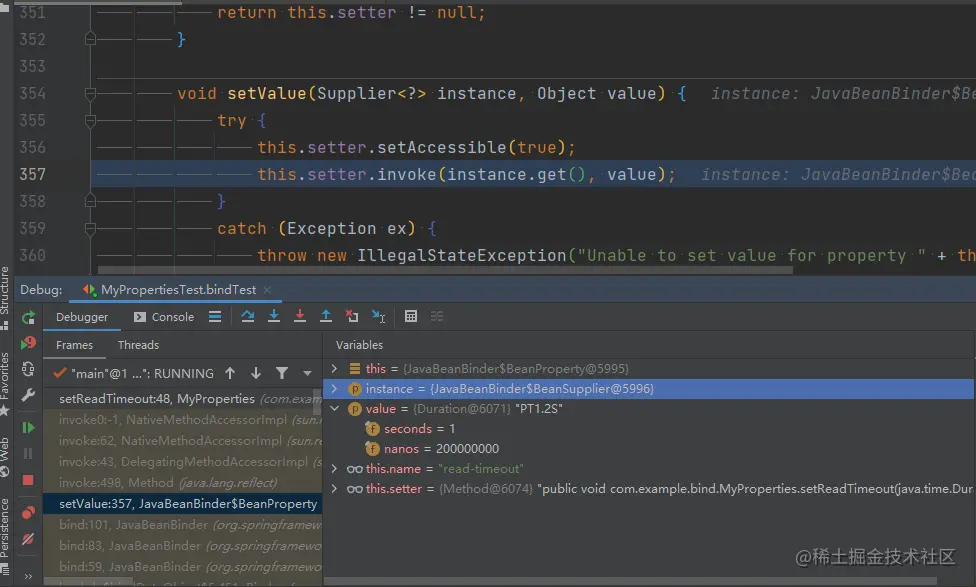Viewport: 976px width, 587px height.
Task: Open the "main"@1 RUNNING thread dropdown
Action: pyautogui.click(x=133, y=373)
